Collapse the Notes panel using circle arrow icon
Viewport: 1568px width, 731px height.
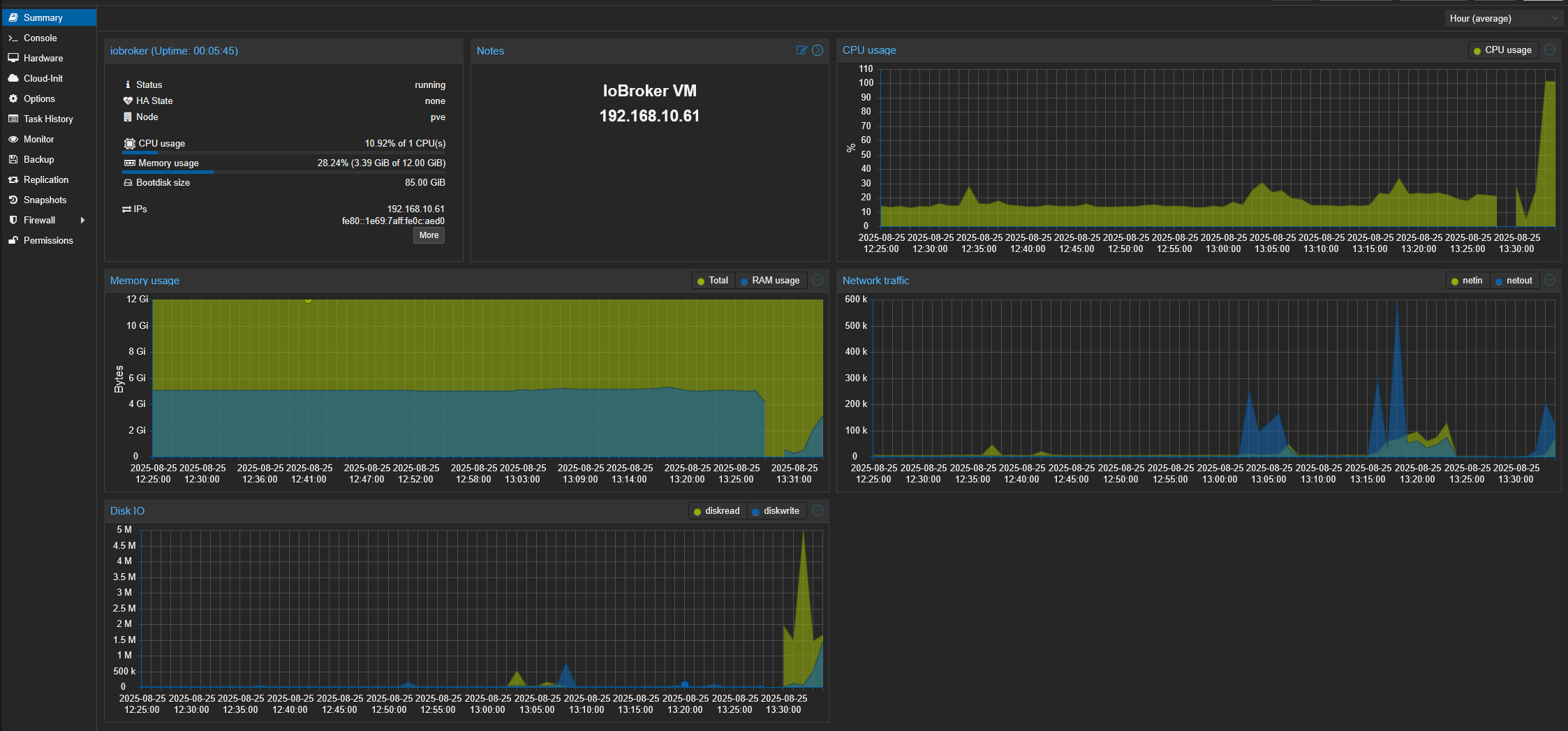pyautogui.click(x=818, y=50)
